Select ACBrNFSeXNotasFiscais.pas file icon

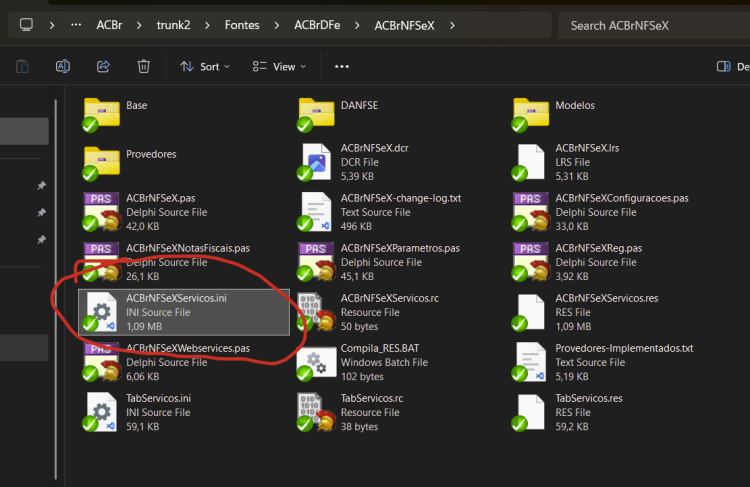[101, 261]
